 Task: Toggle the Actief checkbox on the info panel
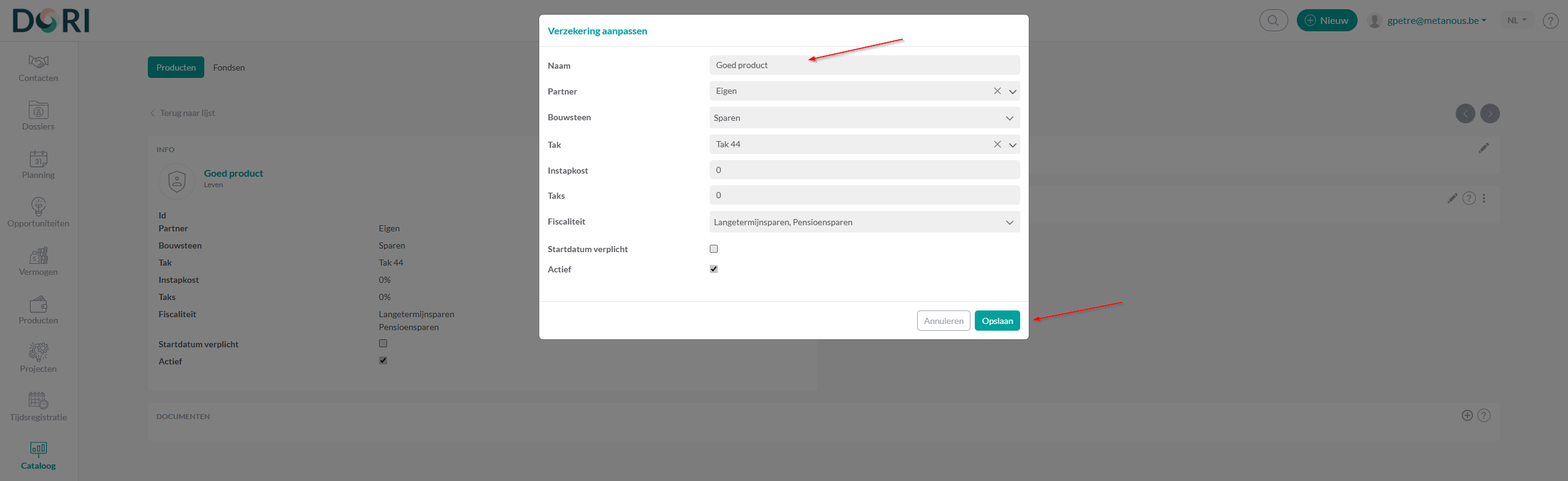383,360
